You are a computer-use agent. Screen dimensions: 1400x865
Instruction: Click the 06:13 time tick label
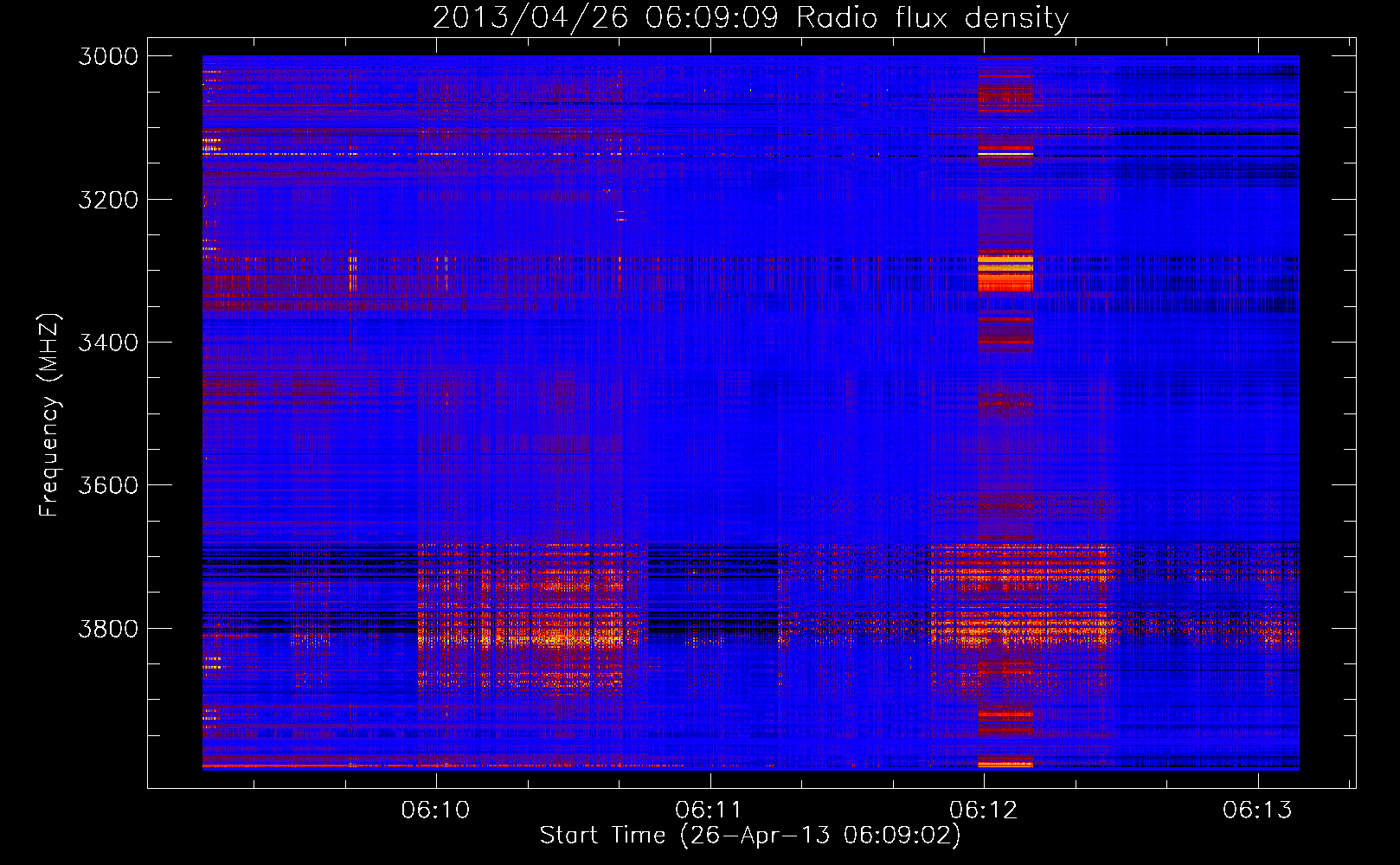(x=1257, y=810)
